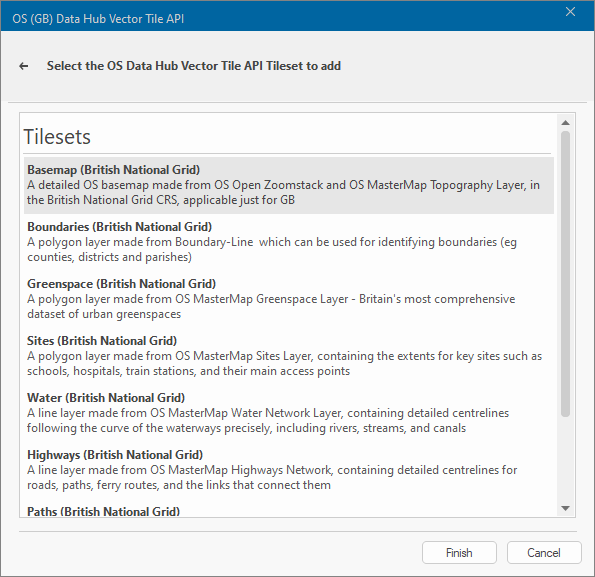This screenshot has height=577, width=595.
Task: Click the Highways description about roads and ferry routes
Action: coord(272,477)
